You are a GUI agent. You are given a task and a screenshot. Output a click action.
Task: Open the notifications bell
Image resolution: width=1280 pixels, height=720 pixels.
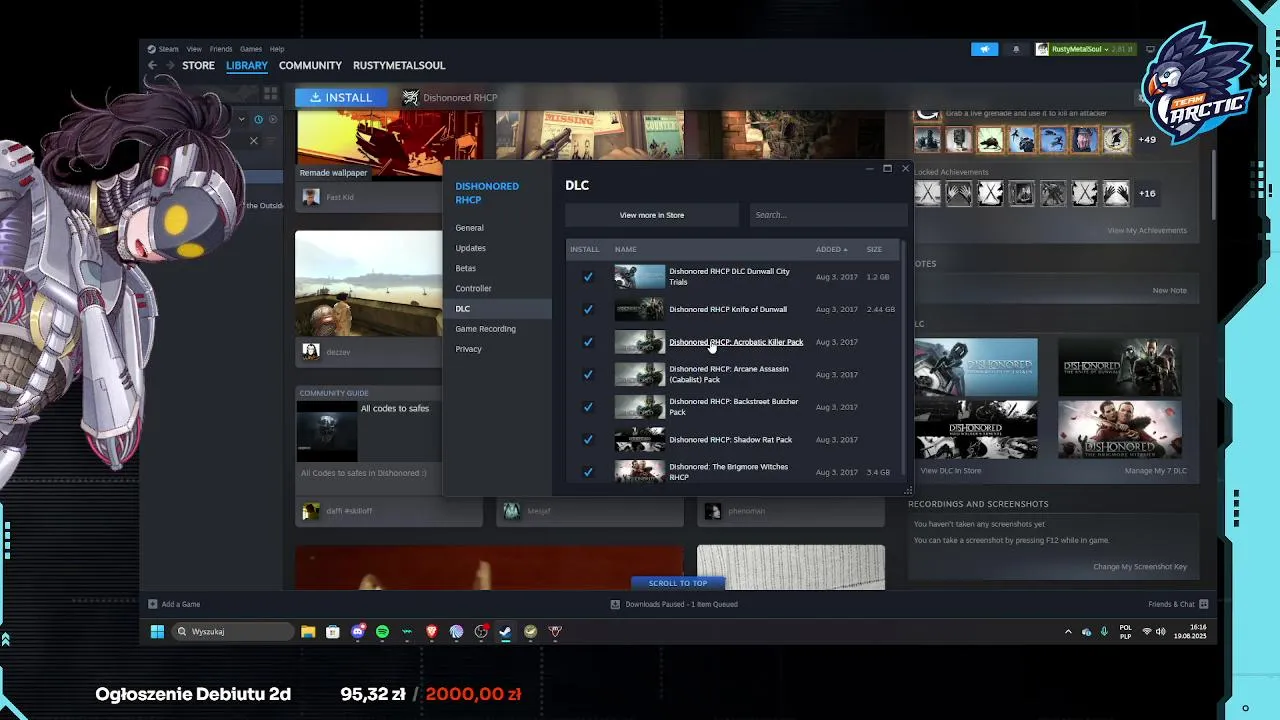(x=1016, y=49)
